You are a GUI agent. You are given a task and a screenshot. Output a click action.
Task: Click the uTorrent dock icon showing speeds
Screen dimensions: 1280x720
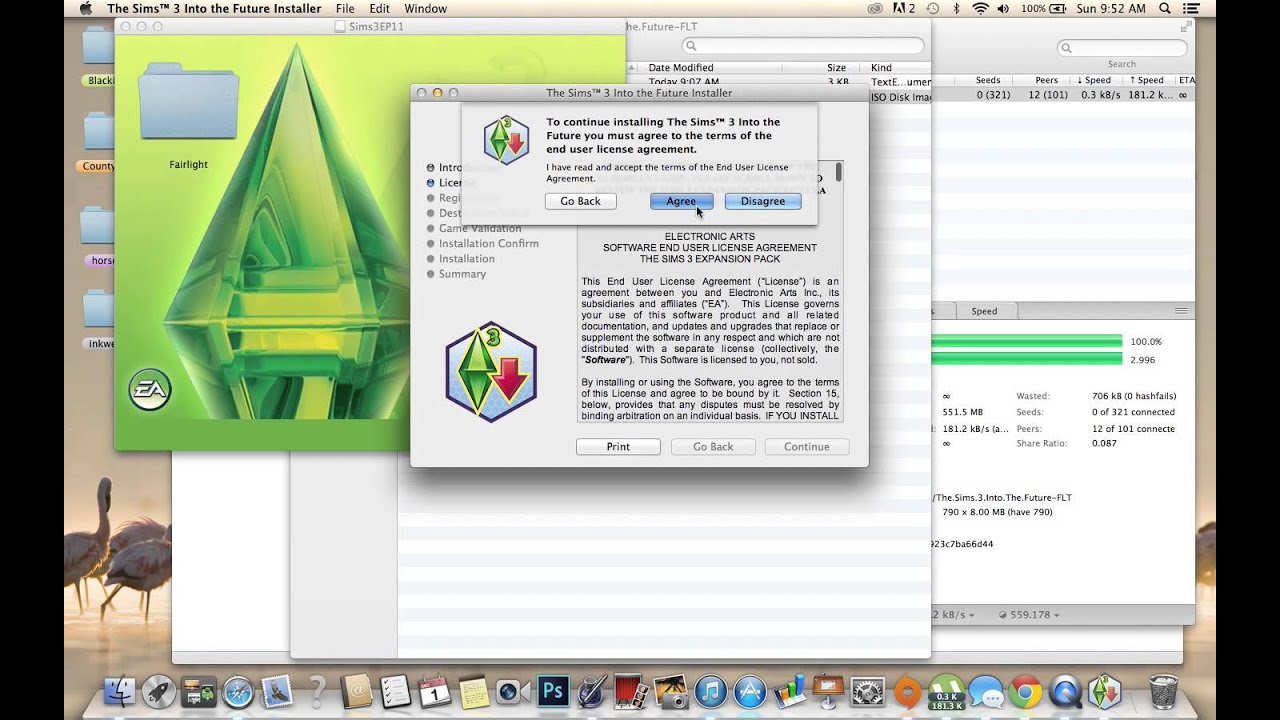946,692
